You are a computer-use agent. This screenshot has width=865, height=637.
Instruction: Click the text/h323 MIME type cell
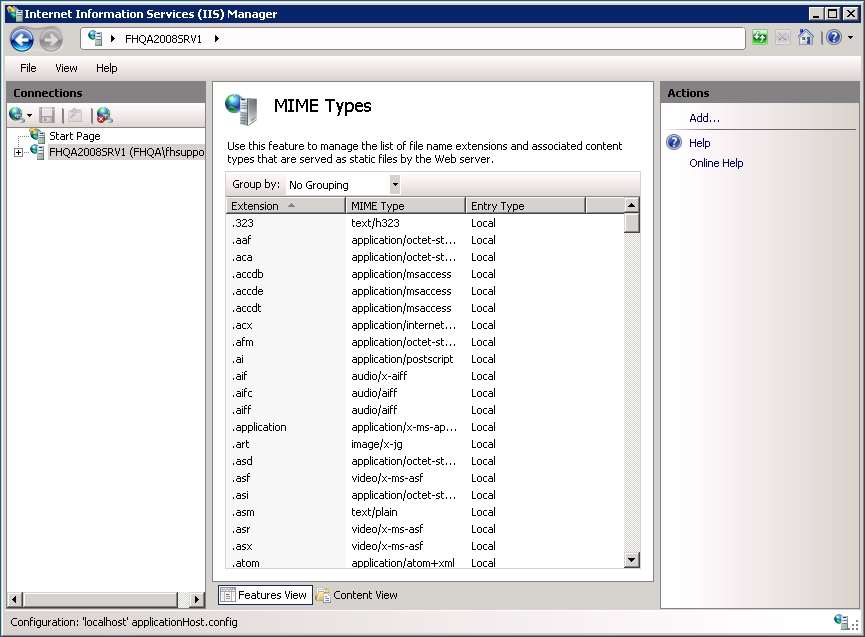point(375,223)
